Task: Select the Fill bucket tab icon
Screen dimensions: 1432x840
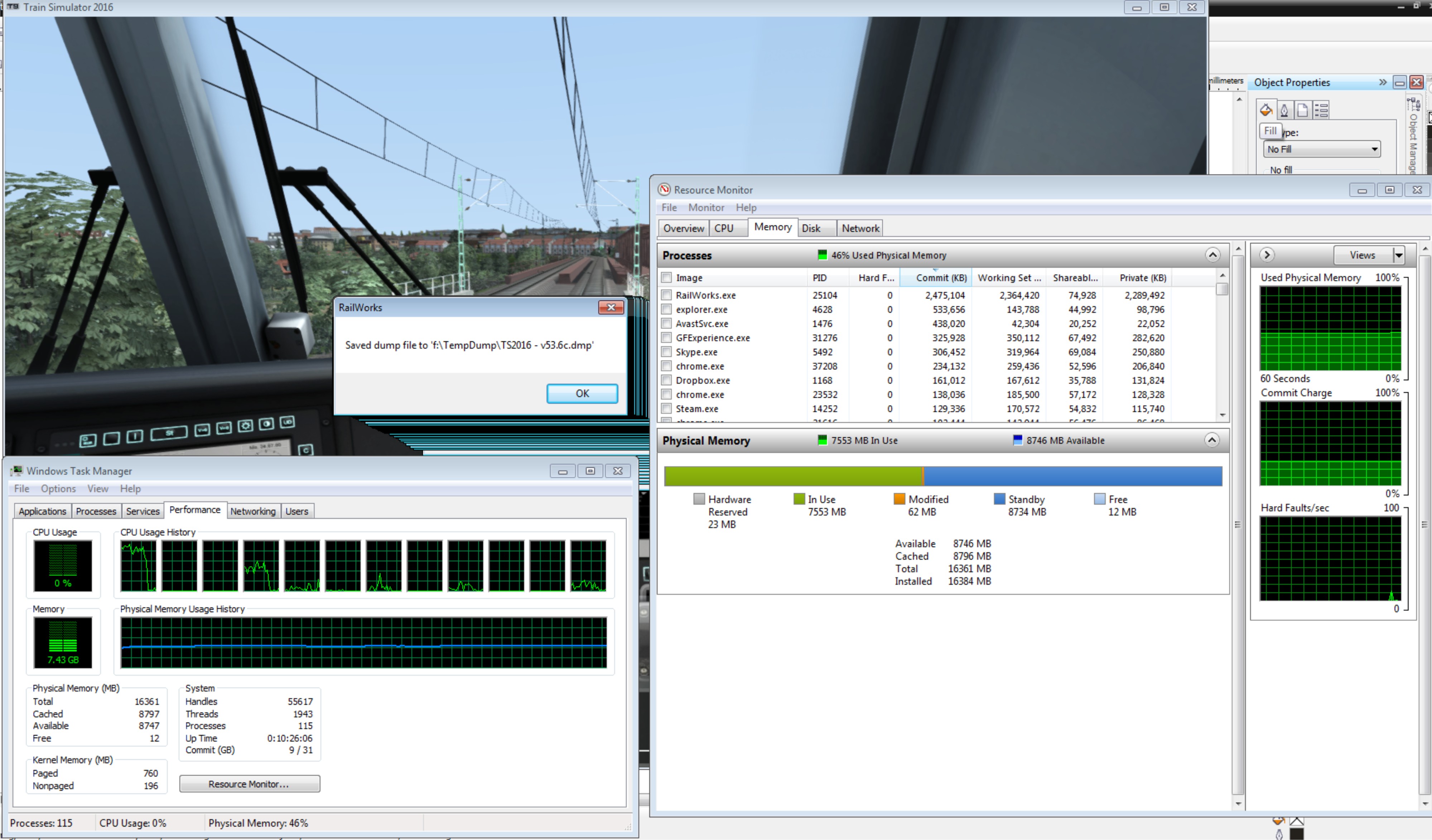Action: point(1265,110)
